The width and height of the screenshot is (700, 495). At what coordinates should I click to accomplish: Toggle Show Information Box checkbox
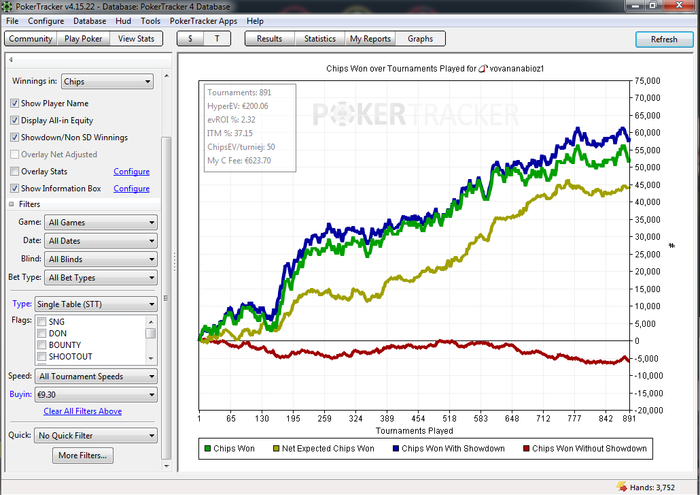coord(15,188)
